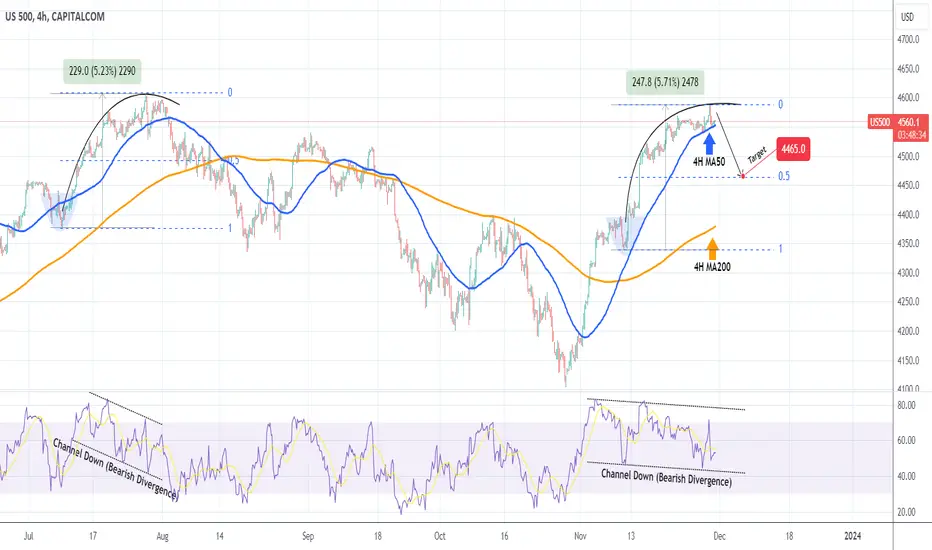Select the Target annotation text
The height and width of the screenshot is (550, 932).
[x=757, y=156]
